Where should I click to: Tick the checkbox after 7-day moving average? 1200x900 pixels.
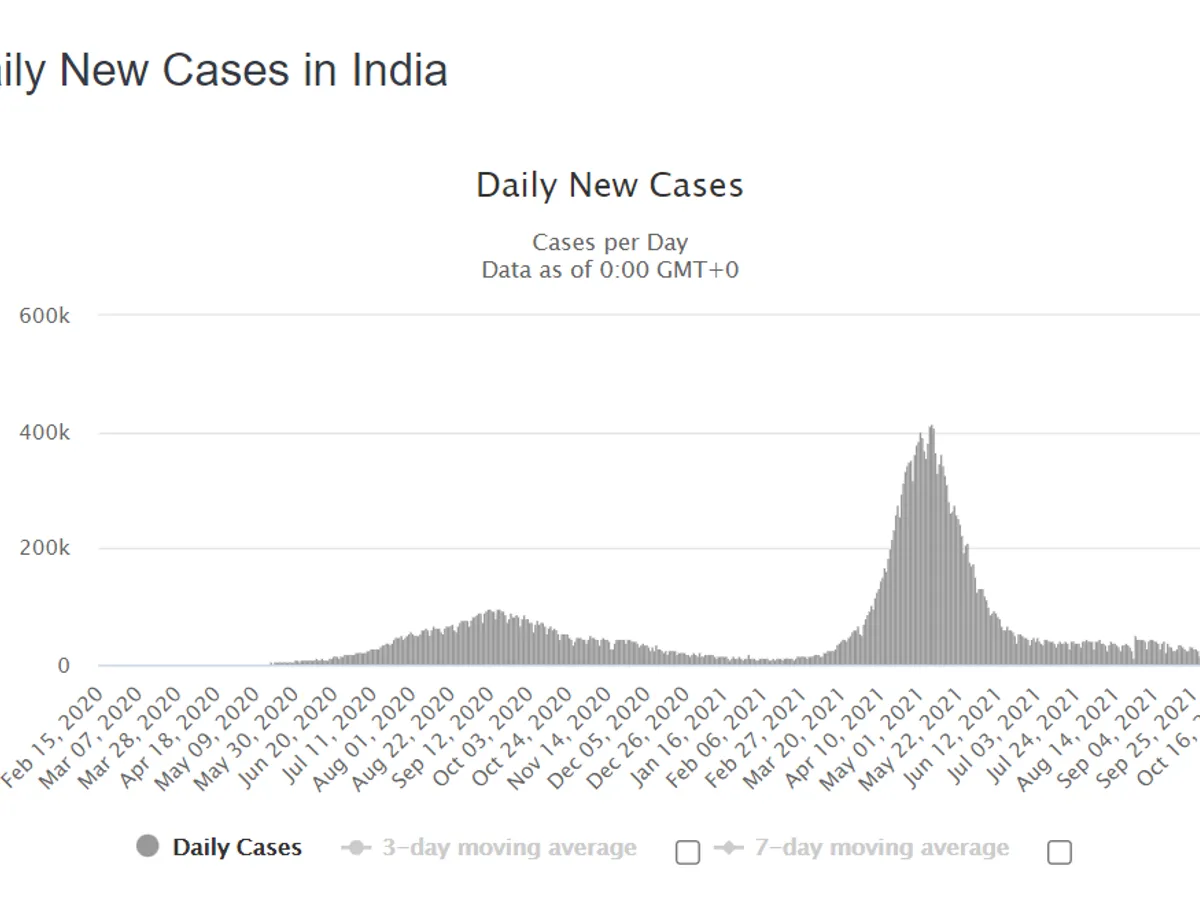1059,852
